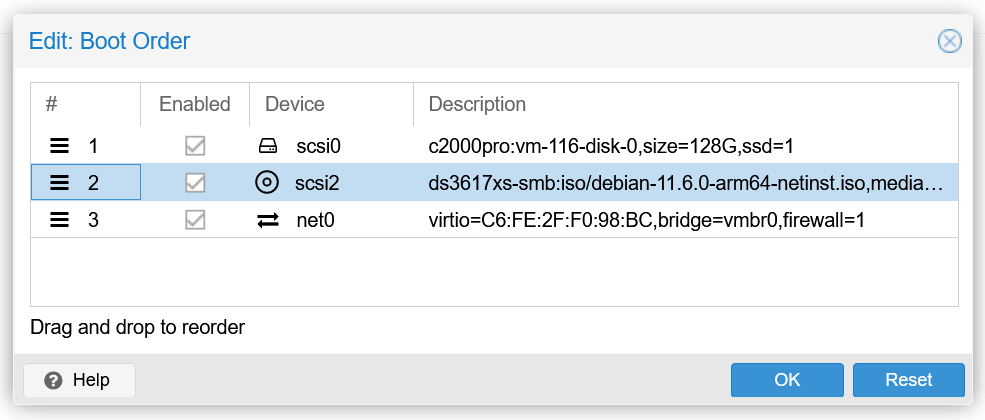985x420 pixels.
Task: Select the scsi0 disk description text
Action: tap(611, 147)
